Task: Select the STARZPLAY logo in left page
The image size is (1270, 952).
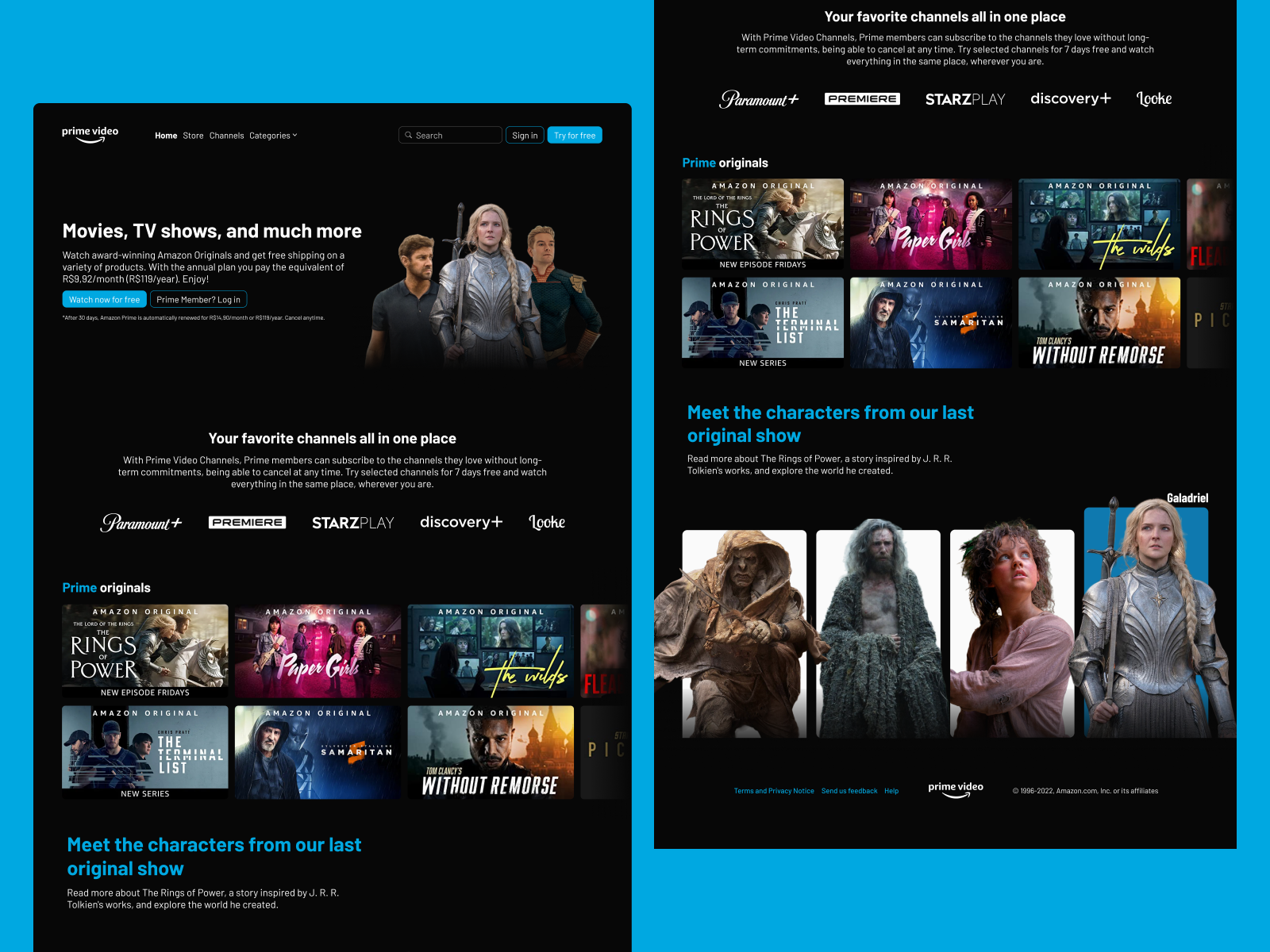Action: [352, 523]
